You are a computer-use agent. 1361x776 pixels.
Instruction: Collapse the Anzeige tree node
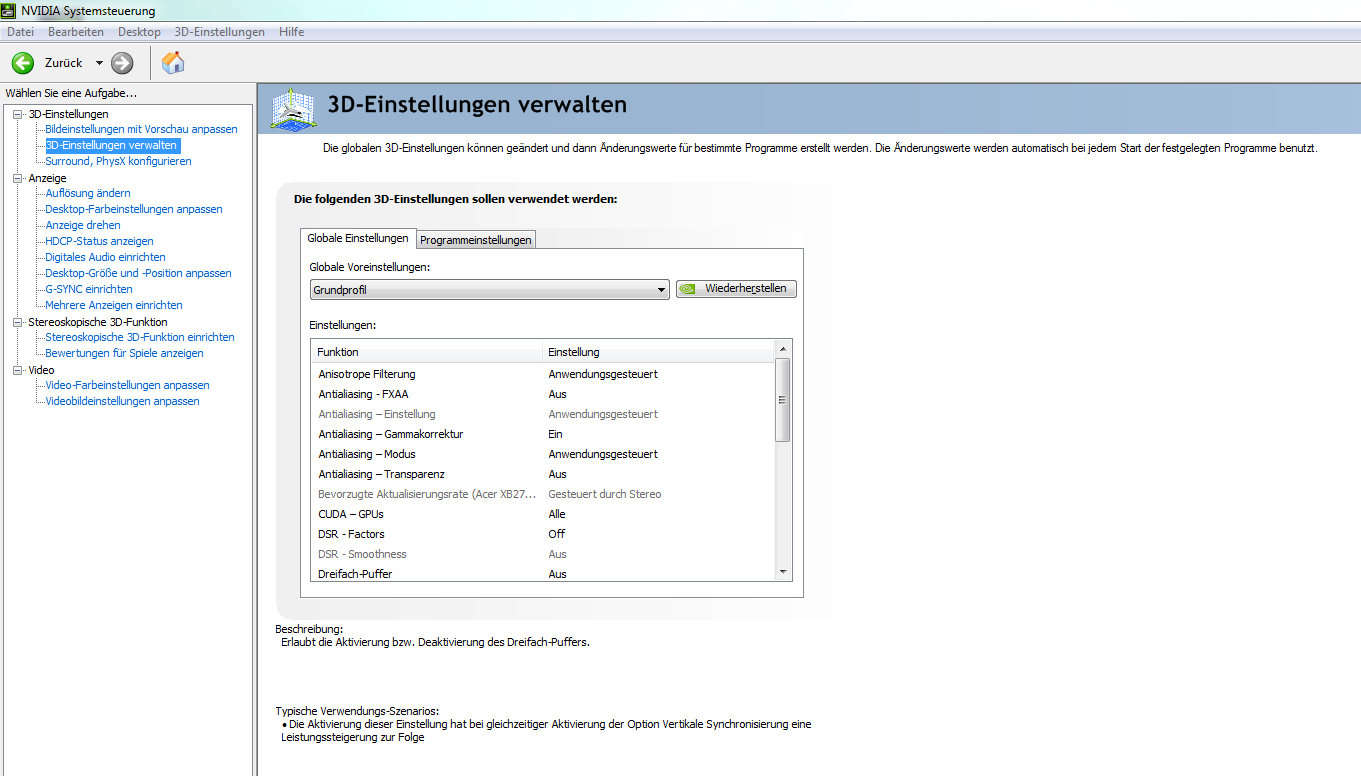coord(17,178)
